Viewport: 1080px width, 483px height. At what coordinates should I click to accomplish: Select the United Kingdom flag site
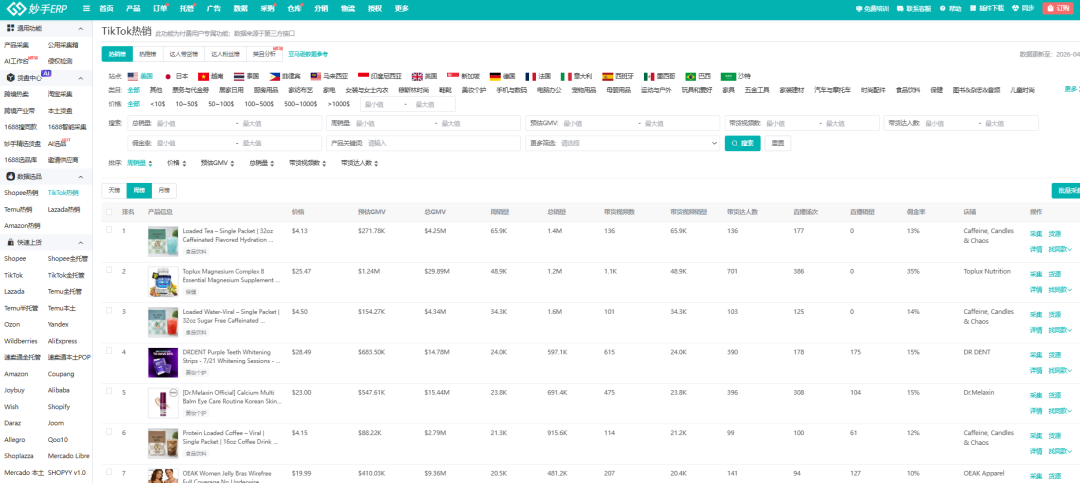coord(417,76)
